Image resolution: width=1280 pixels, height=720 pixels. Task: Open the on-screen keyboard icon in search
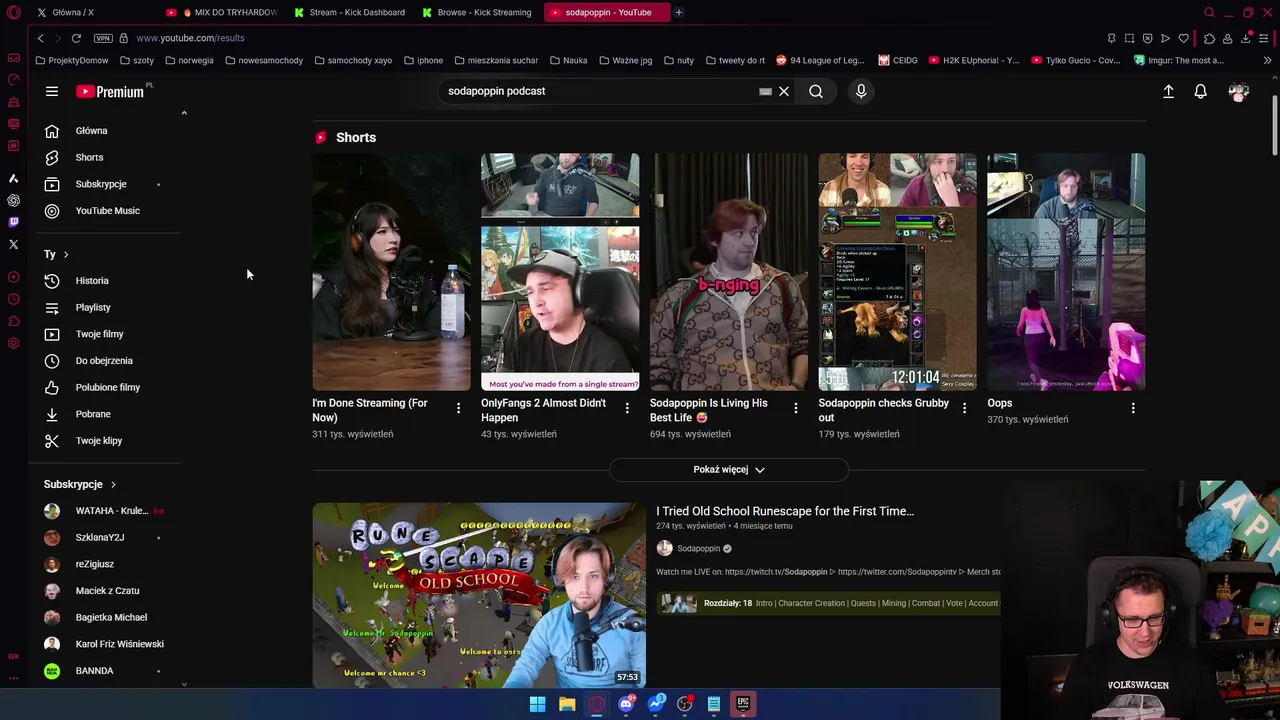pyautogui.click(x=765, y=91)
